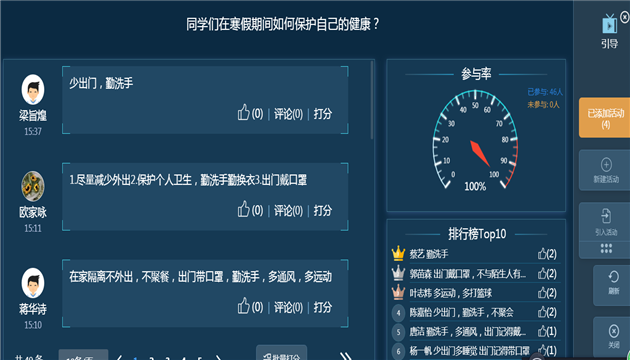Like 梁旨煌's answer with thumbs-up
The image size is (630, 360).
tap(243, 113)
